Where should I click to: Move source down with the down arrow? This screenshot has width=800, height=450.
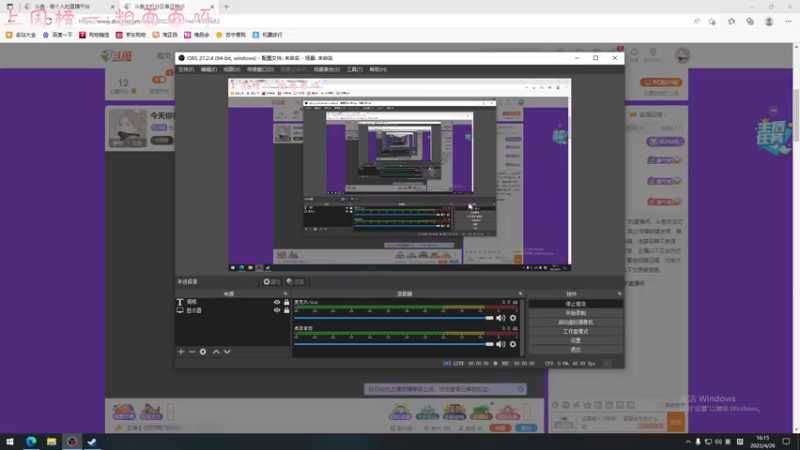click(227, 352)
